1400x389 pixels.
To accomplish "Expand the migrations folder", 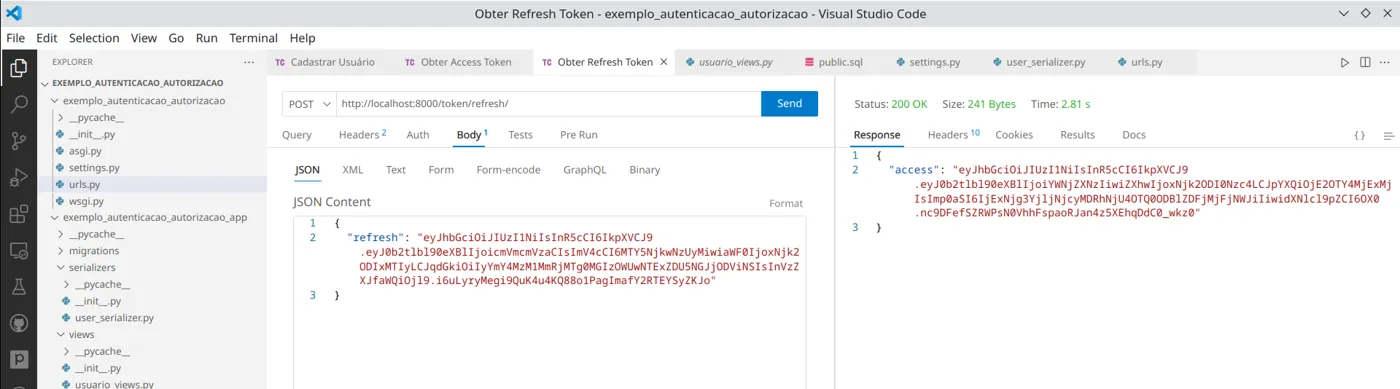I will pos(94,251).
